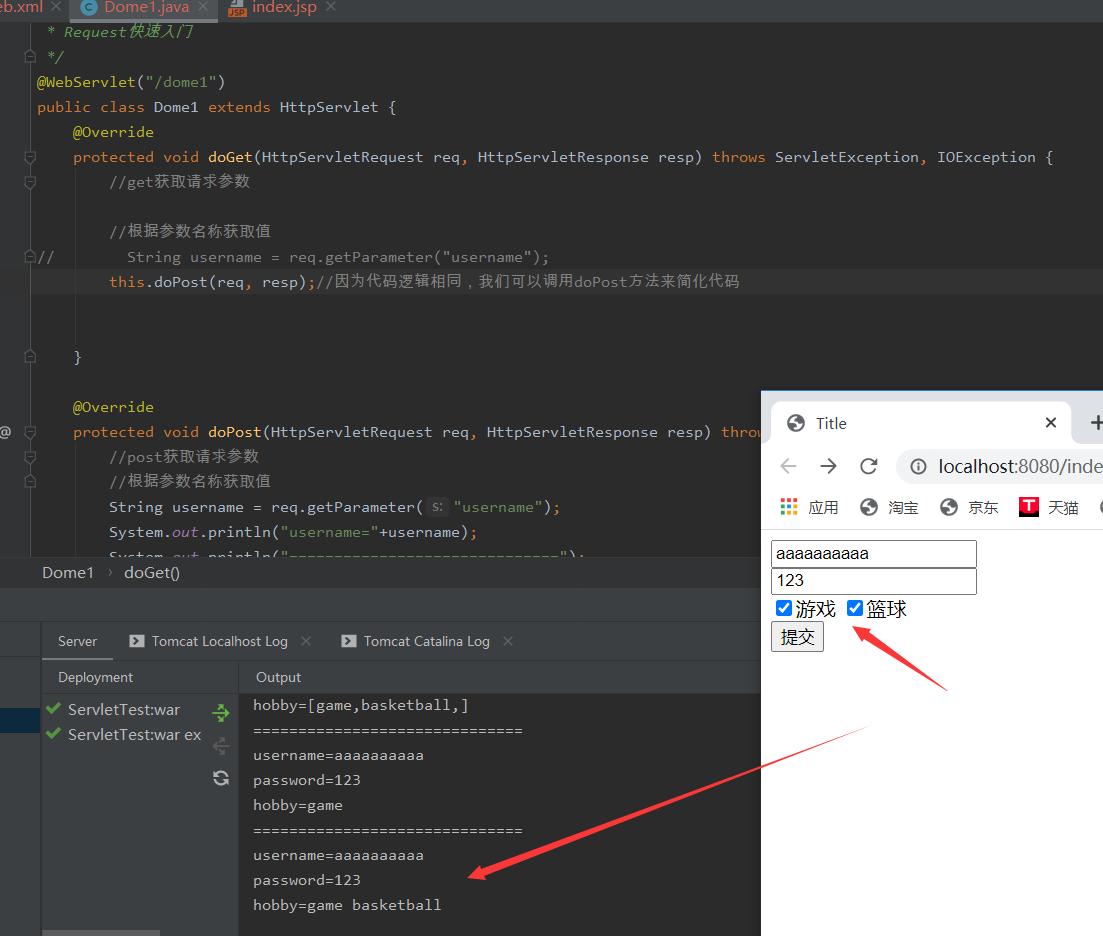The height and width of the screenshot is (936, 1103).
Task: Click the override gutter icon beside doPost
Action: tap(6, 432)
